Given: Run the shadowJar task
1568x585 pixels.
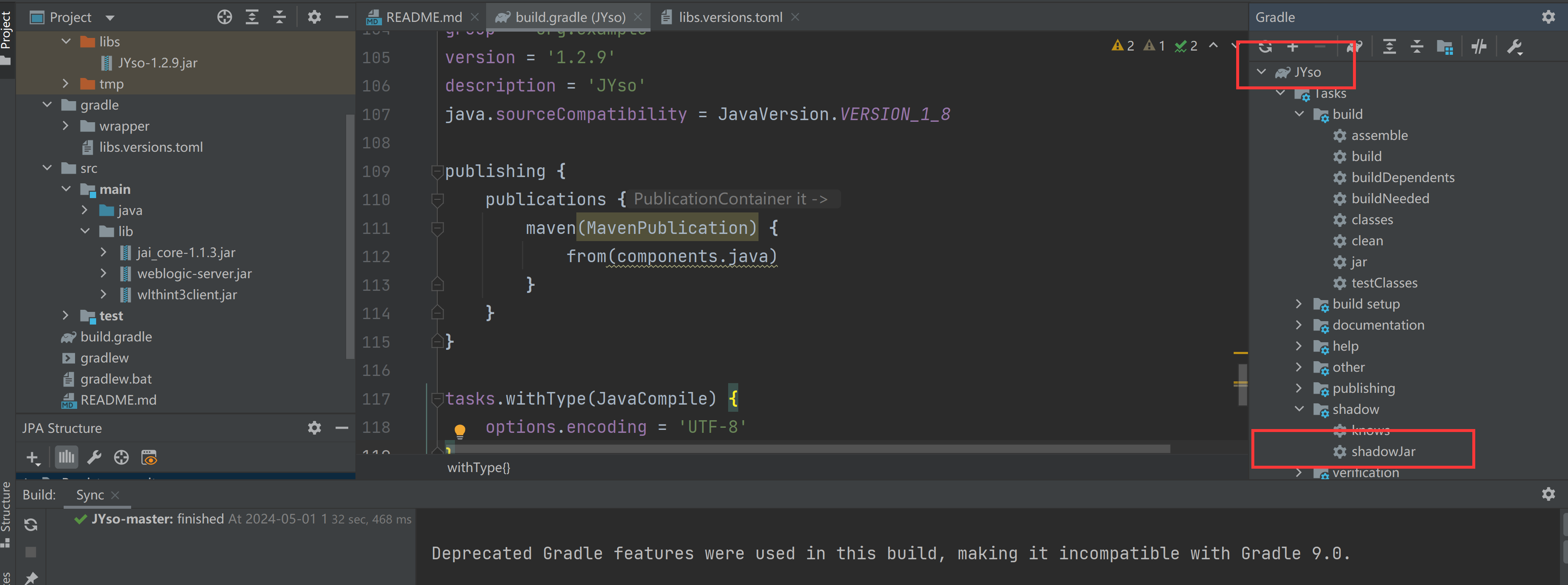Looking at the screenshot, I should coord(1384,451).
